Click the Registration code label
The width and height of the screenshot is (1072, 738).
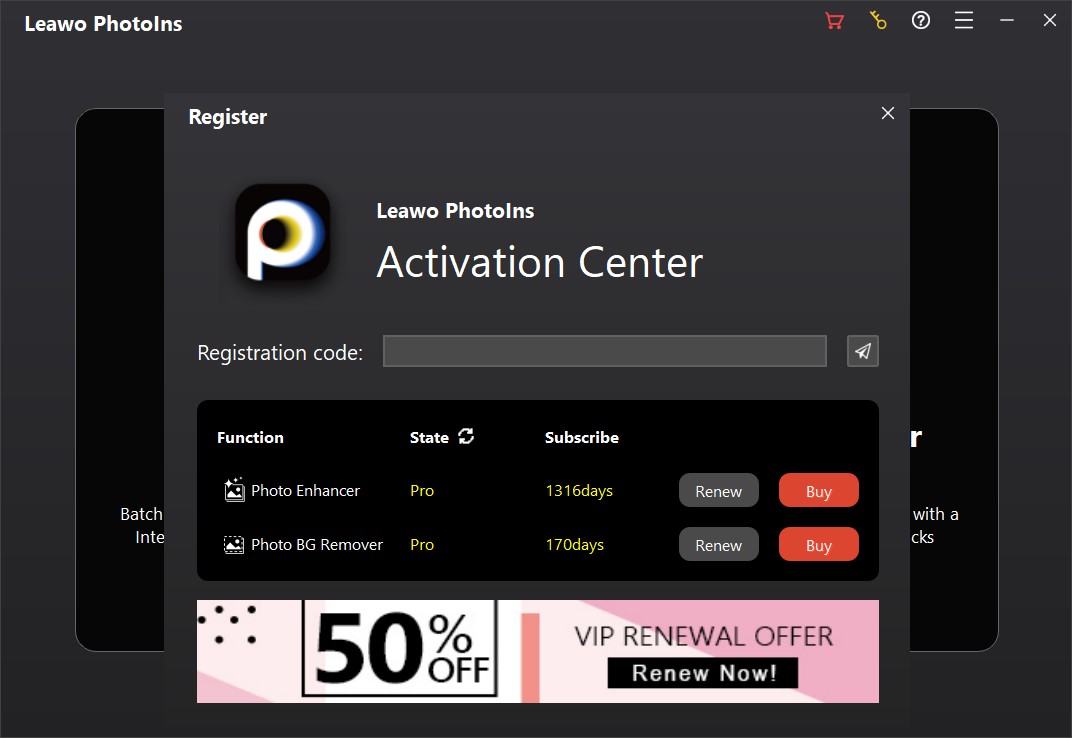point(280,353)
